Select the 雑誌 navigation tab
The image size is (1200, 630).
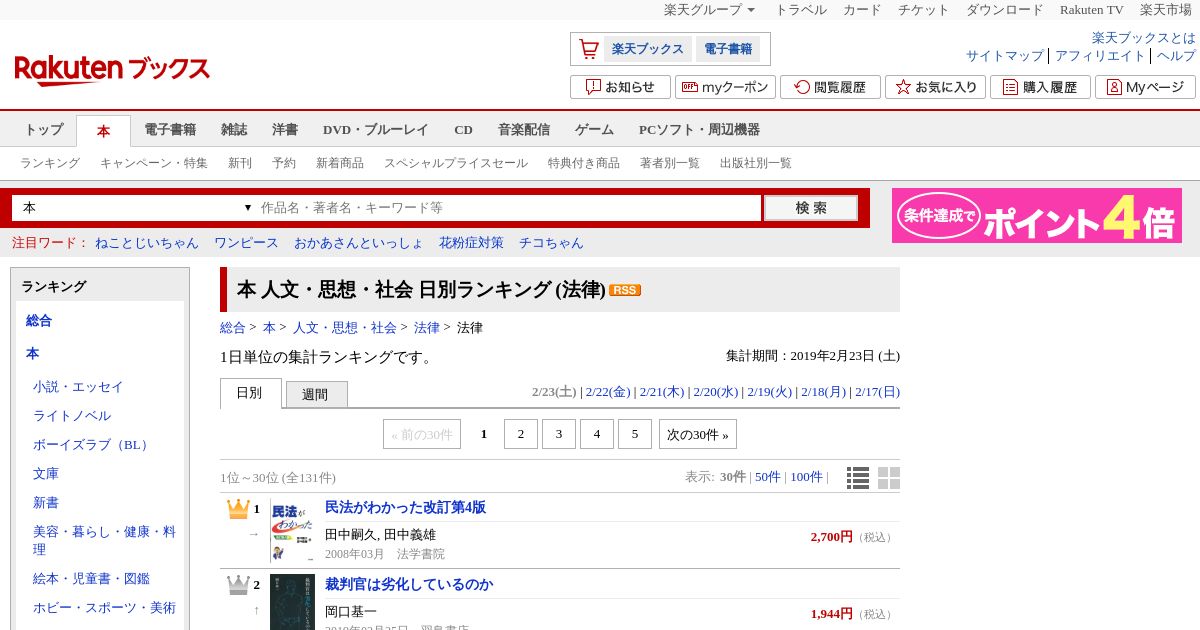pos(234,130)
